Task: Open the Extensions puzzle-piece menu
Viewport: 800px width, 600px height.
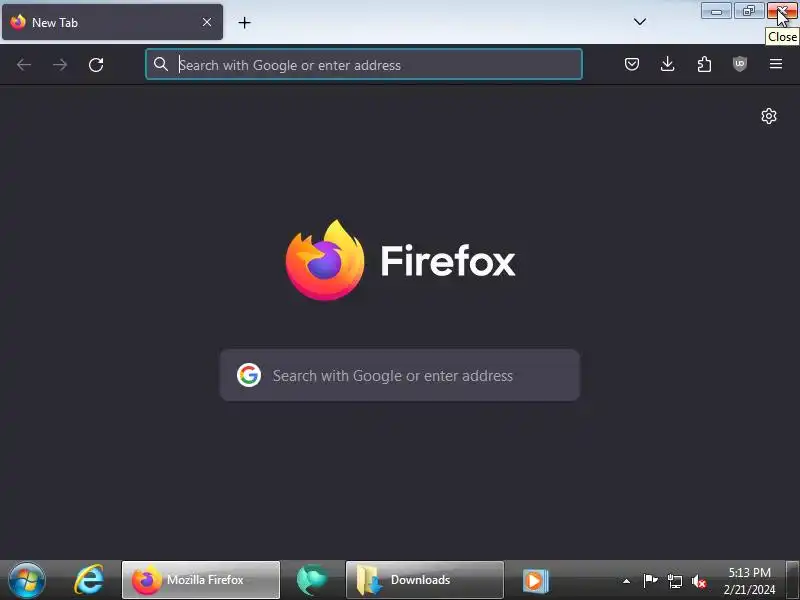Action: [x=704, y=64]
